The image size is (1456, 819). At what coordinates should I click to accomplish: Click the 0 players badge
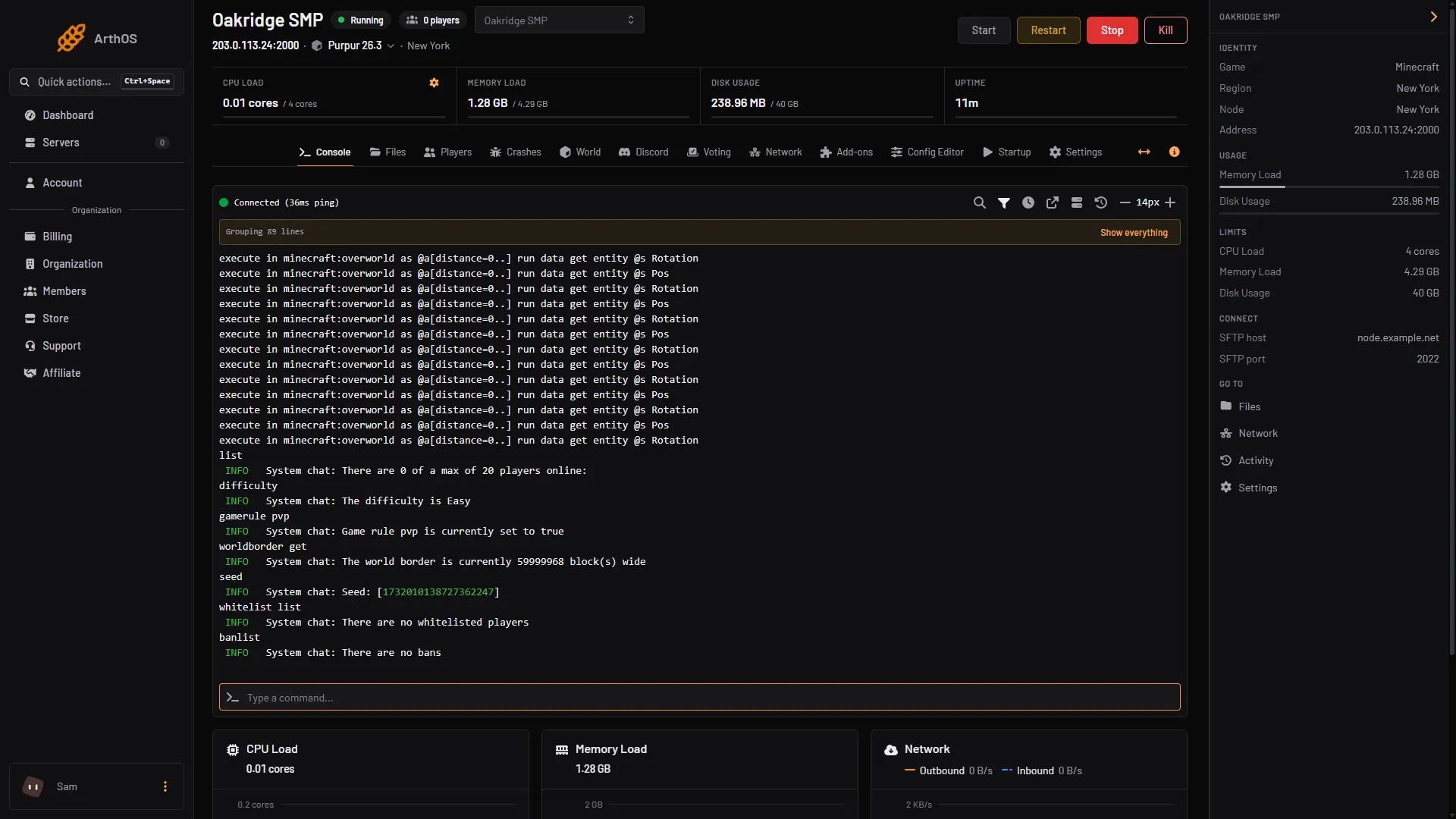click(x=433, y=20)
